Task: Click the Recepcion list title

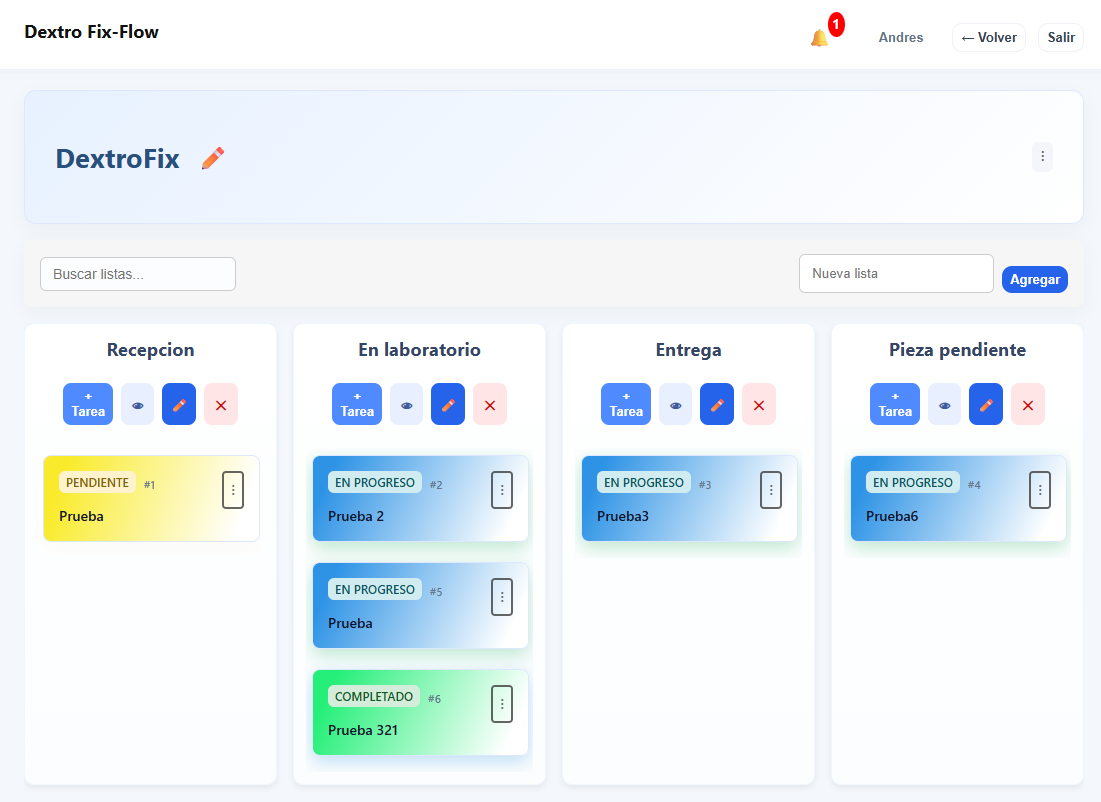Action: coord(150,350)
